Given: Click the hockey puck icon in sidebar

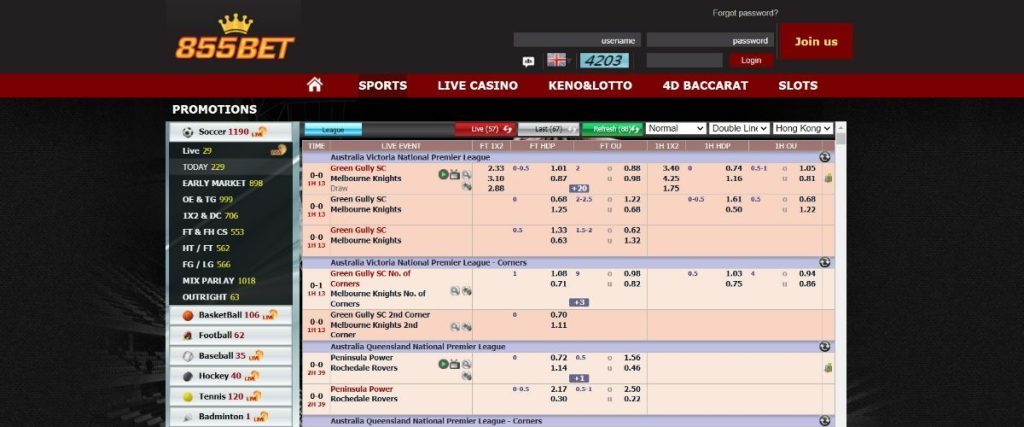Looking at the screenshot, I should tap(188, 377).
